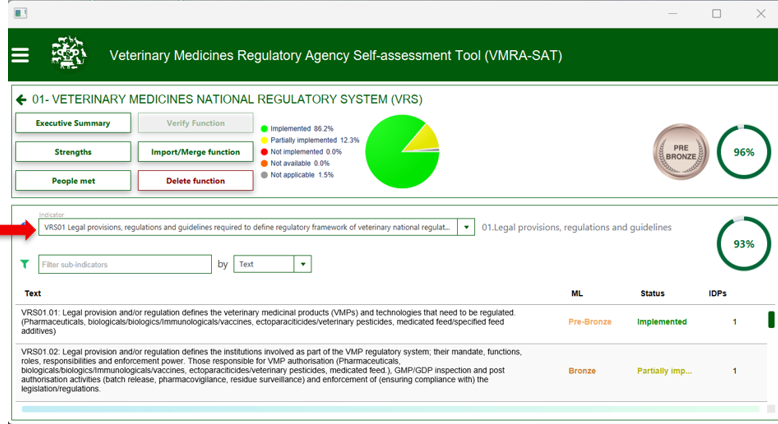Click the green filter funnel icon
Image resolution: width=778 pixels, height=424 pixels.
(x=24, y=264)
